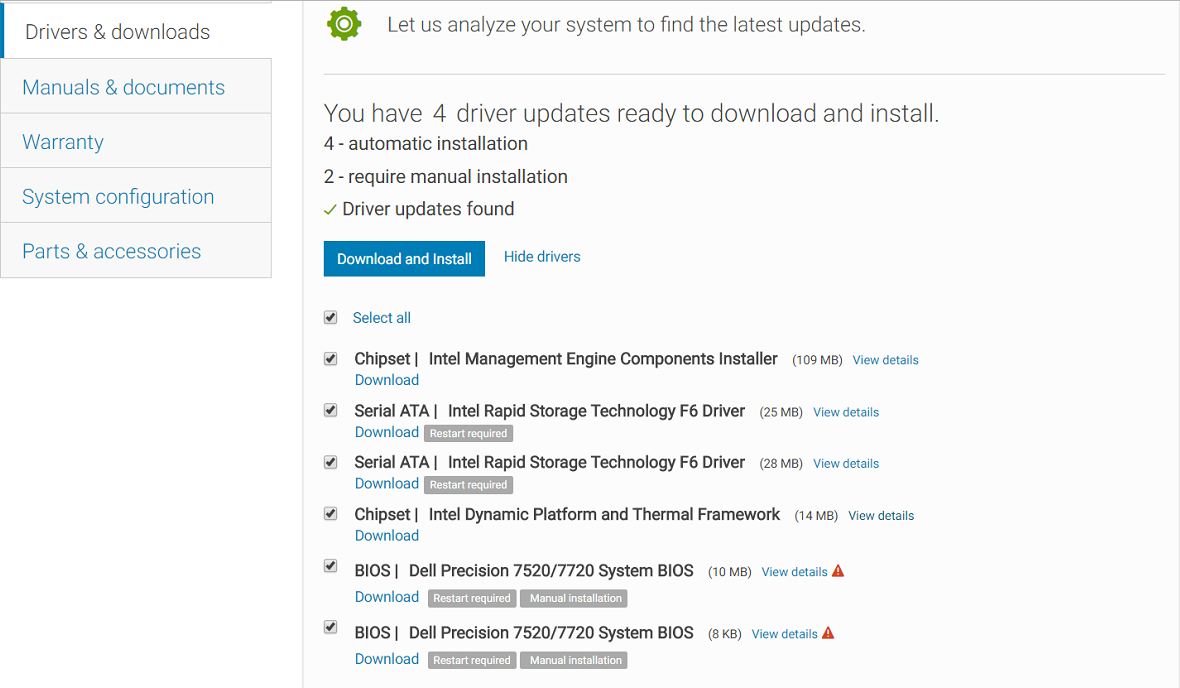View details of 25 MB Rapid Storage Driver
Image resolution: width=1180 pixels, height=688 pixels.
pos(846,412)
